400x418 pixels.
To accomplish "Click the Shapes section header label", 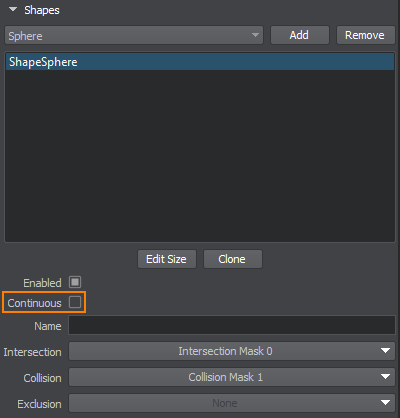I will pos(42,10).
